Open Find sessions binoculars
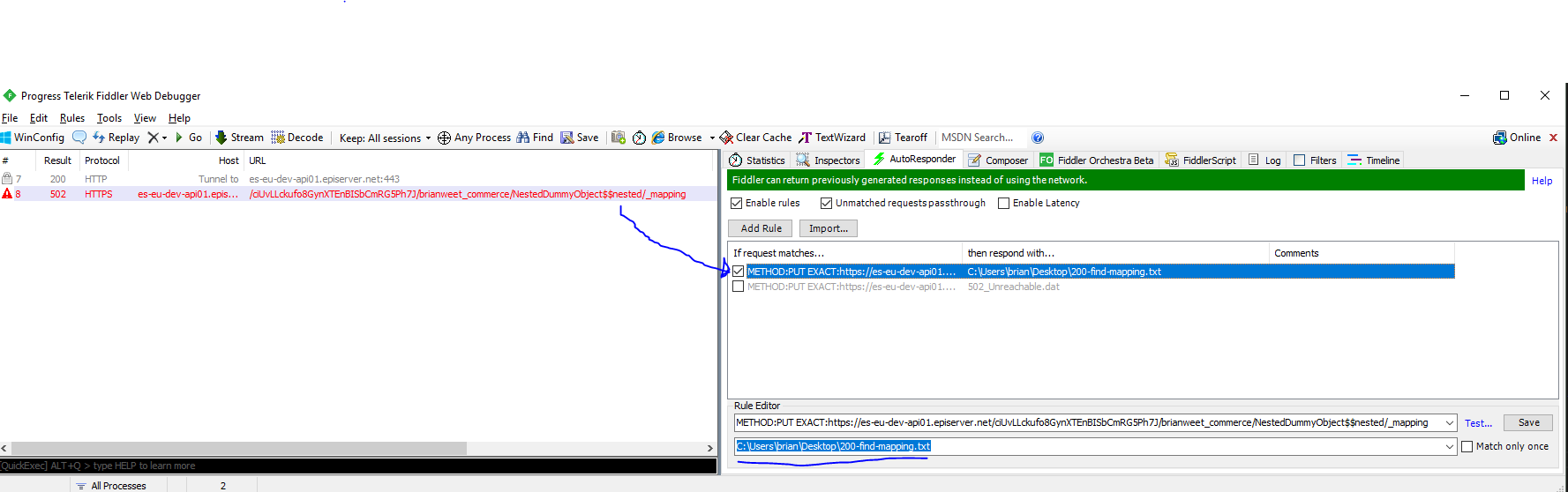Screen dimensions: 1568x492 pyautogui.click(x=535, y=138)
